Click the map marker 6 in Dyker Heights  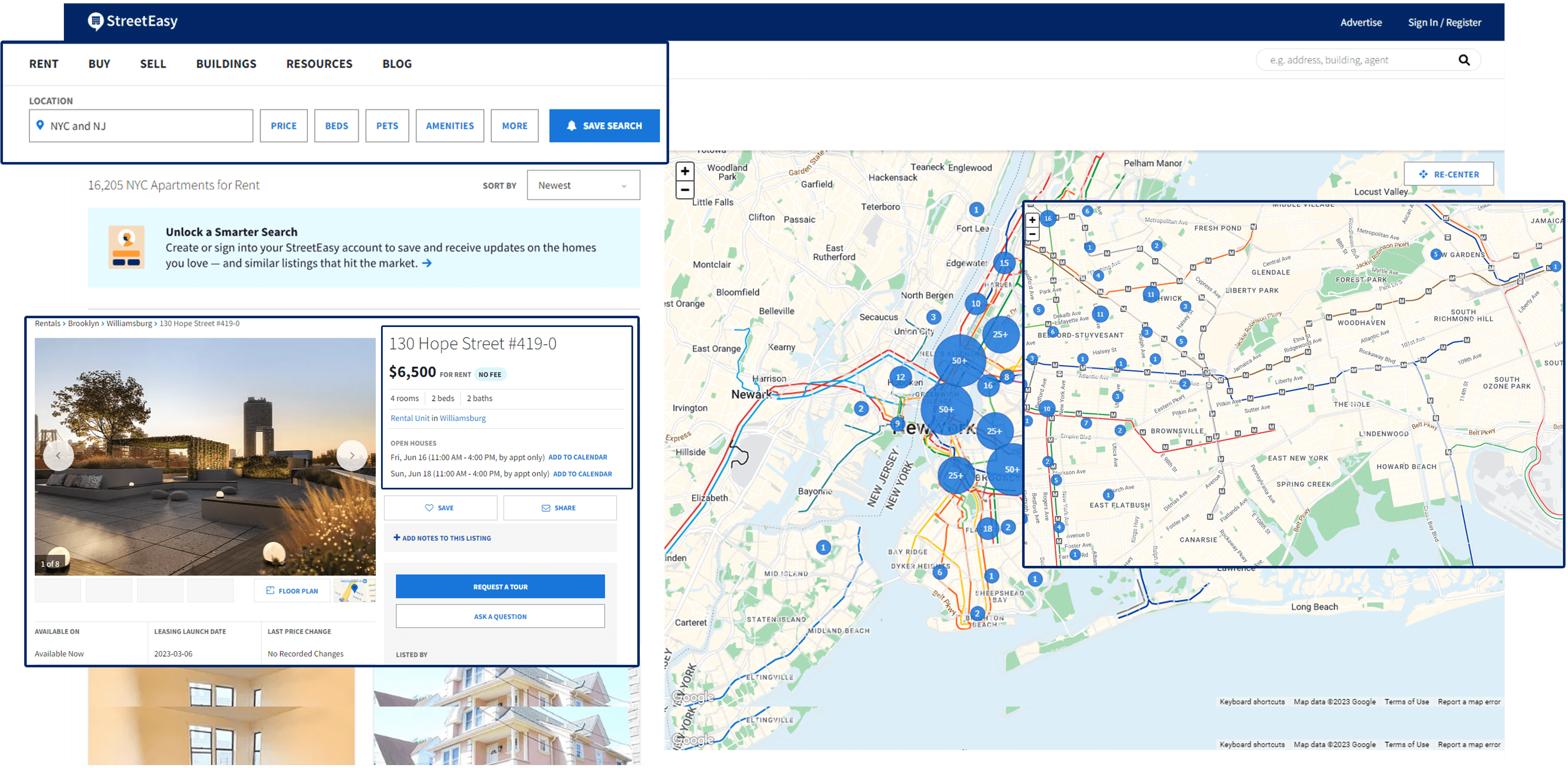tap(940, 573)
